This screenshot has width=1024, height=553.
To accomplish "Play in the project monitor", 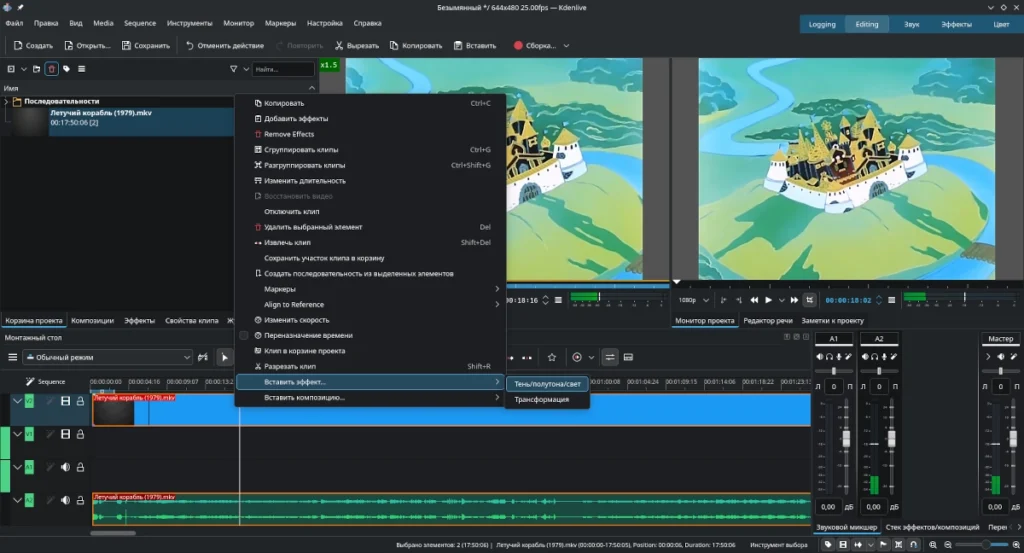I will tap(769, 300).
